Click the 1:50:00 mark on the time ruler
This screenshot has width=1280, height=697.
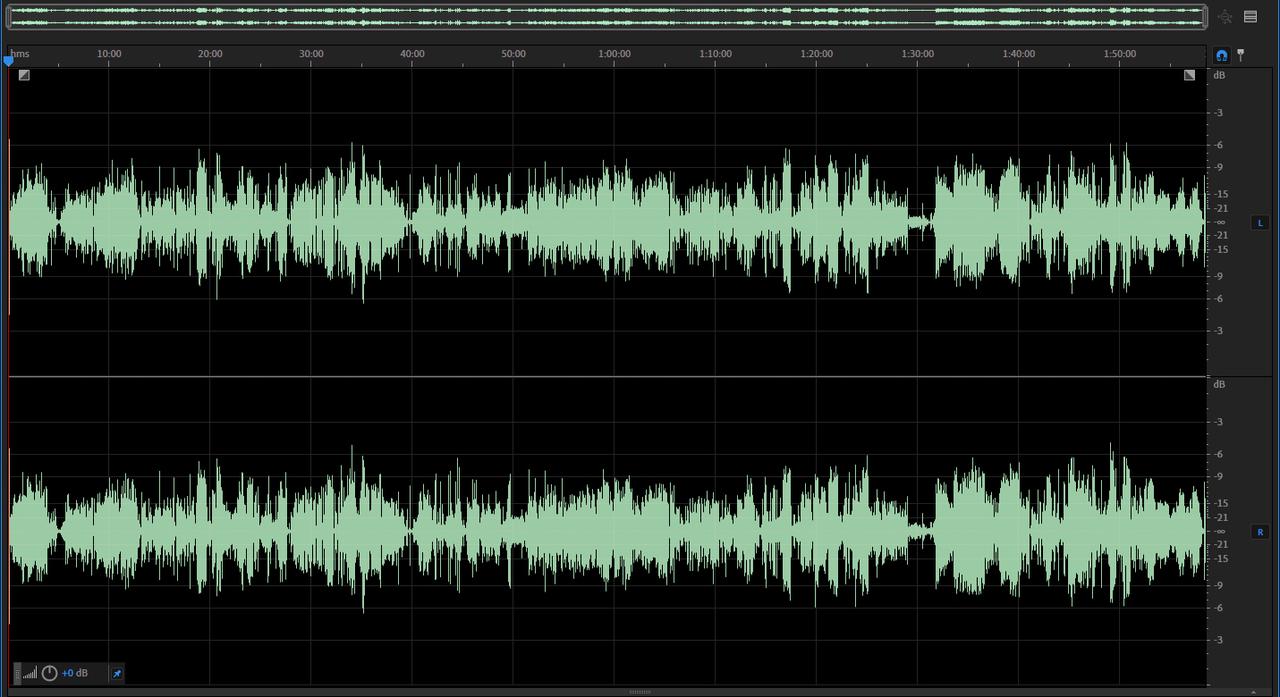point(1119,54)
